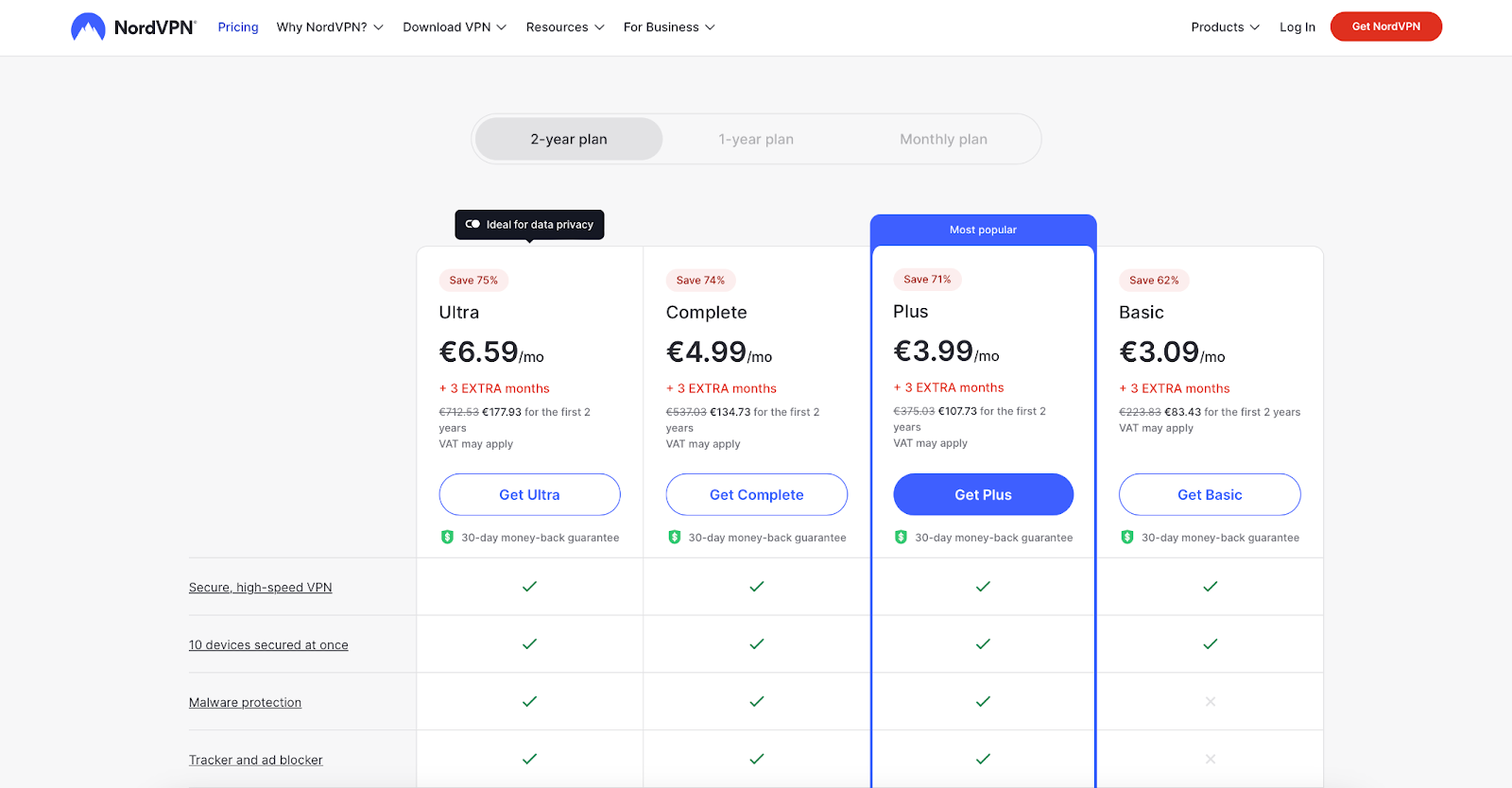This screenshot has height=788, width=1512.
Task: Click the €3.99/mo Plus price
Action: click(946, 351)
